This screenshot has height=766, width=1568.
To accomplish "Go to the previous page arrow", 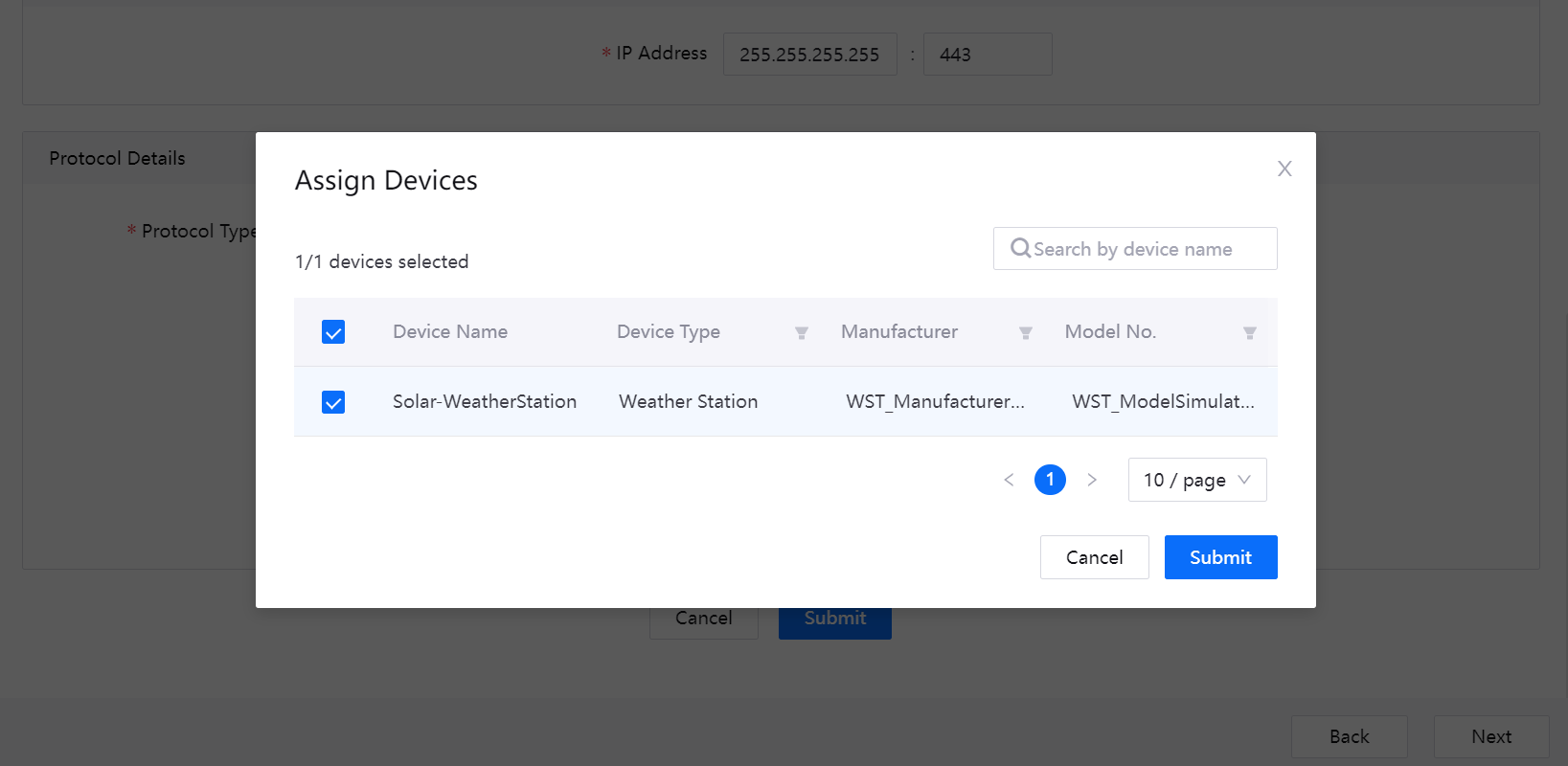I will click(1009, 480).
